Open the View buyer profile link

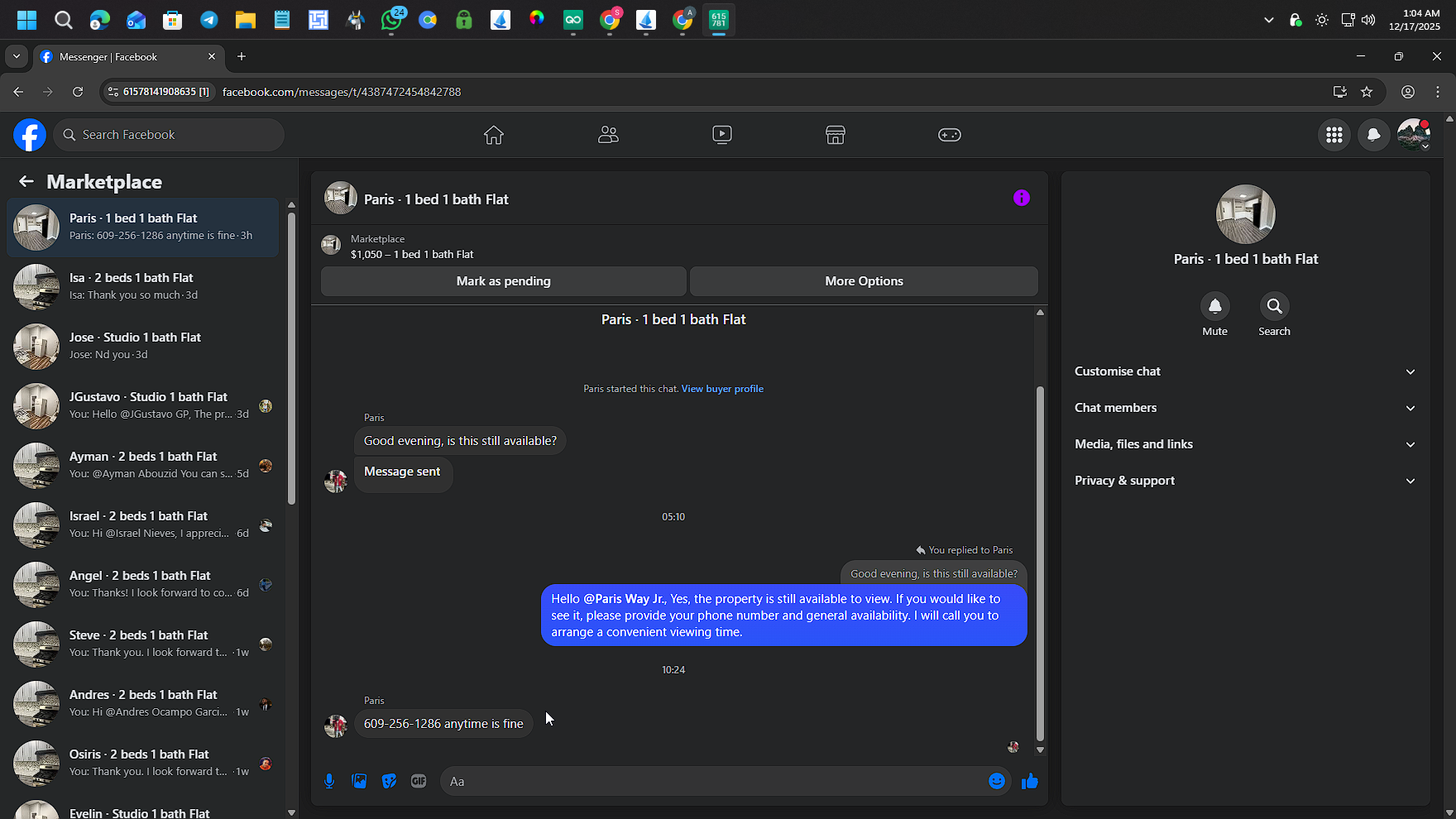pos(722,389)
